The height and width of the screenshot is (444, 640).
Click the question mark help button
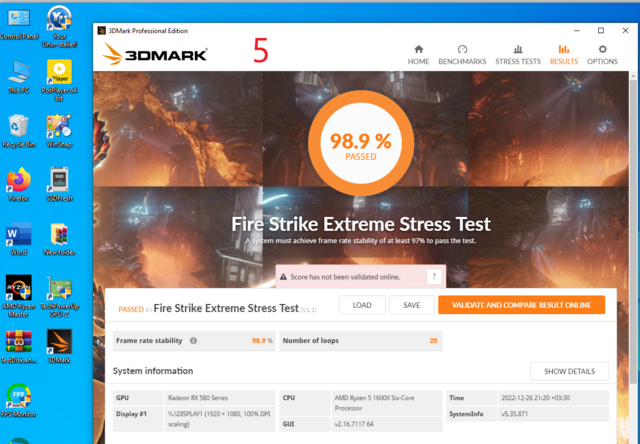tap(434, 277)
